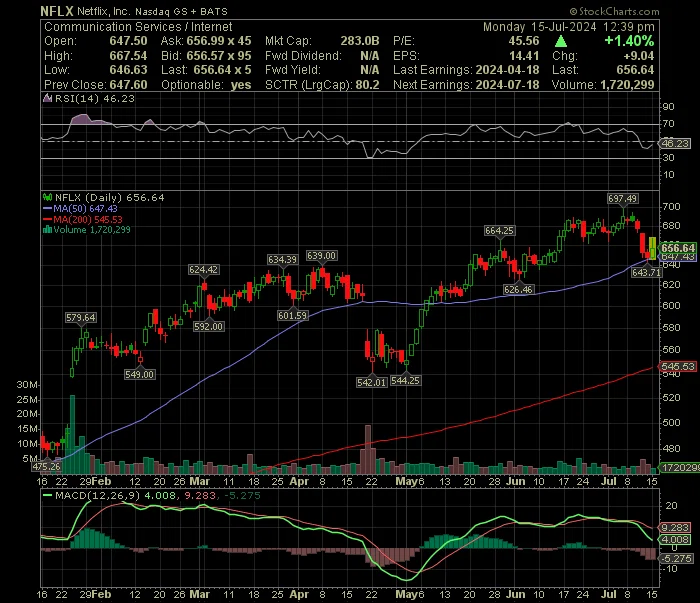Viewport: 700px width, 603px height.
Task: Click the 624.42 peak price label
Action: pos(203,270)
